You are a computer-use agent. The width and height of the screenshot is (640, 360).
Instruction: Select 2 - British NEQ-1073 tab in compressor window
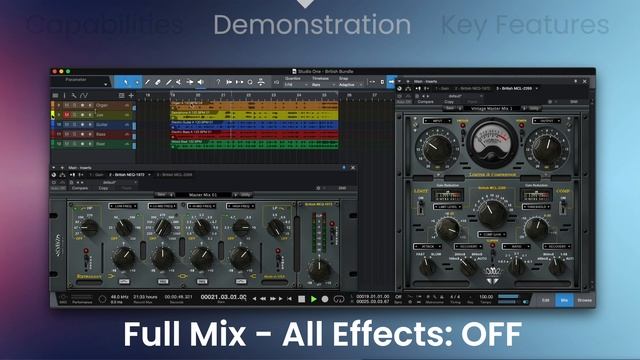click(x=473, y=88)
